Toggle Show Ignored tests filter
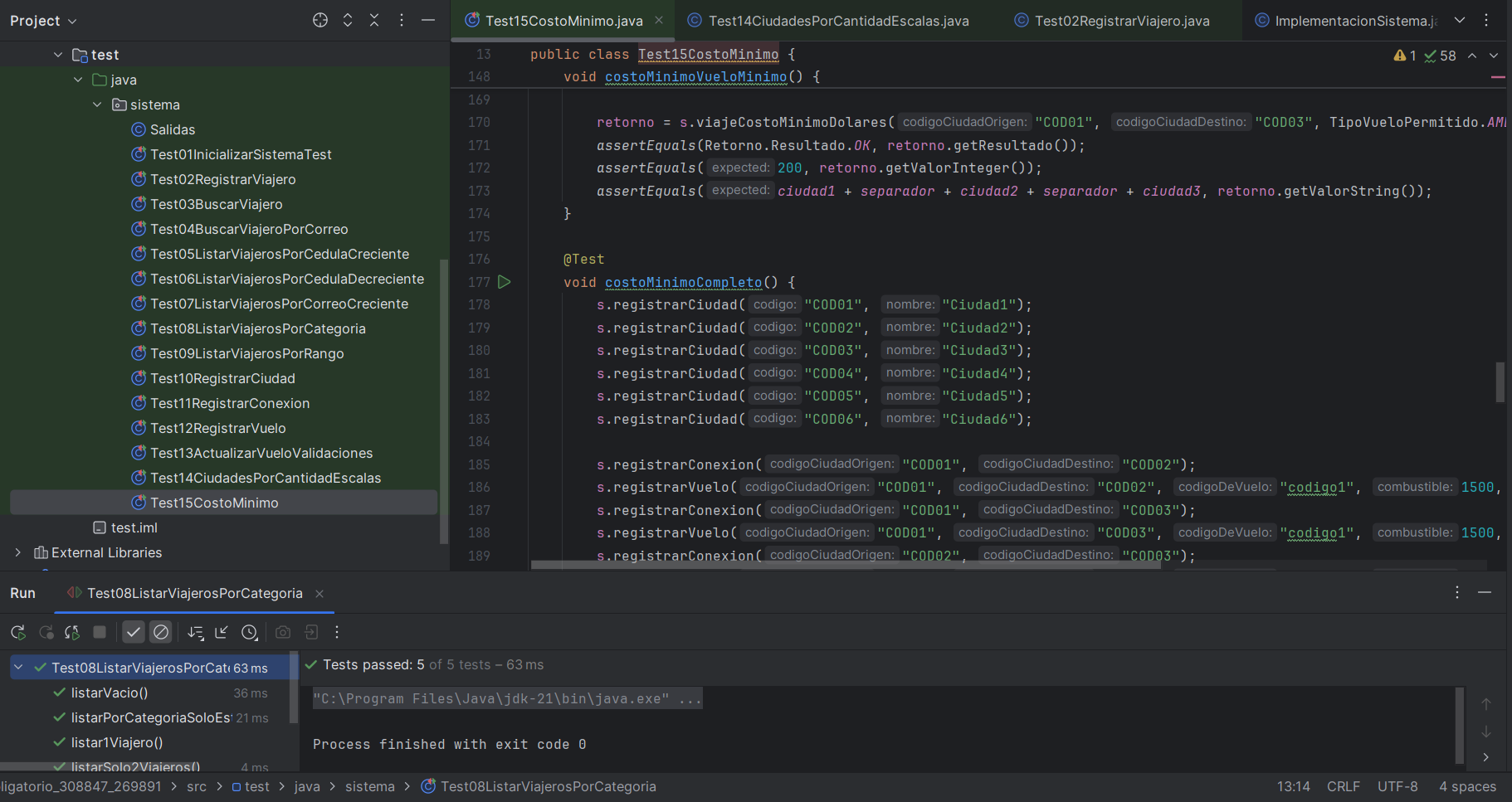1512x802 pixels. tap(161, 632)
